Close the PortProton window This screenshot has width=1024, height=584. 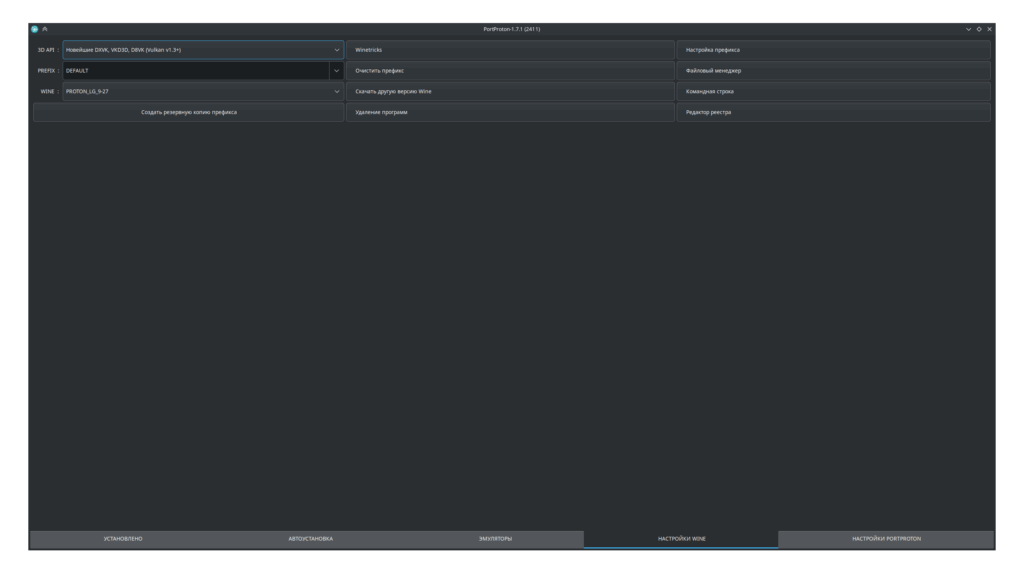[989, 29]
